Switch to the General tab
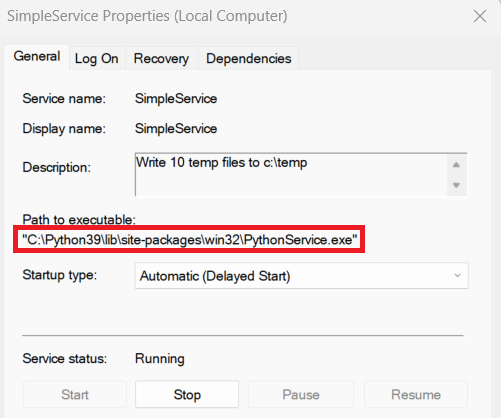Image resolution: width=501 pixels, height=418 pixels. [x=37, y=56]
